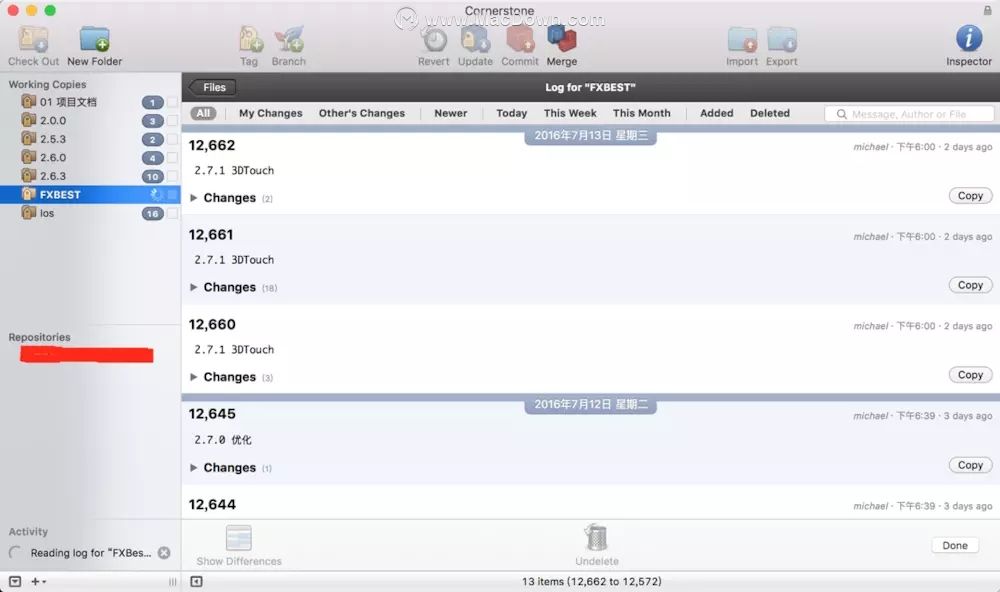Click the Check Out toolbar icon
The image size is (1000, 592).
(x=33, y=40)
